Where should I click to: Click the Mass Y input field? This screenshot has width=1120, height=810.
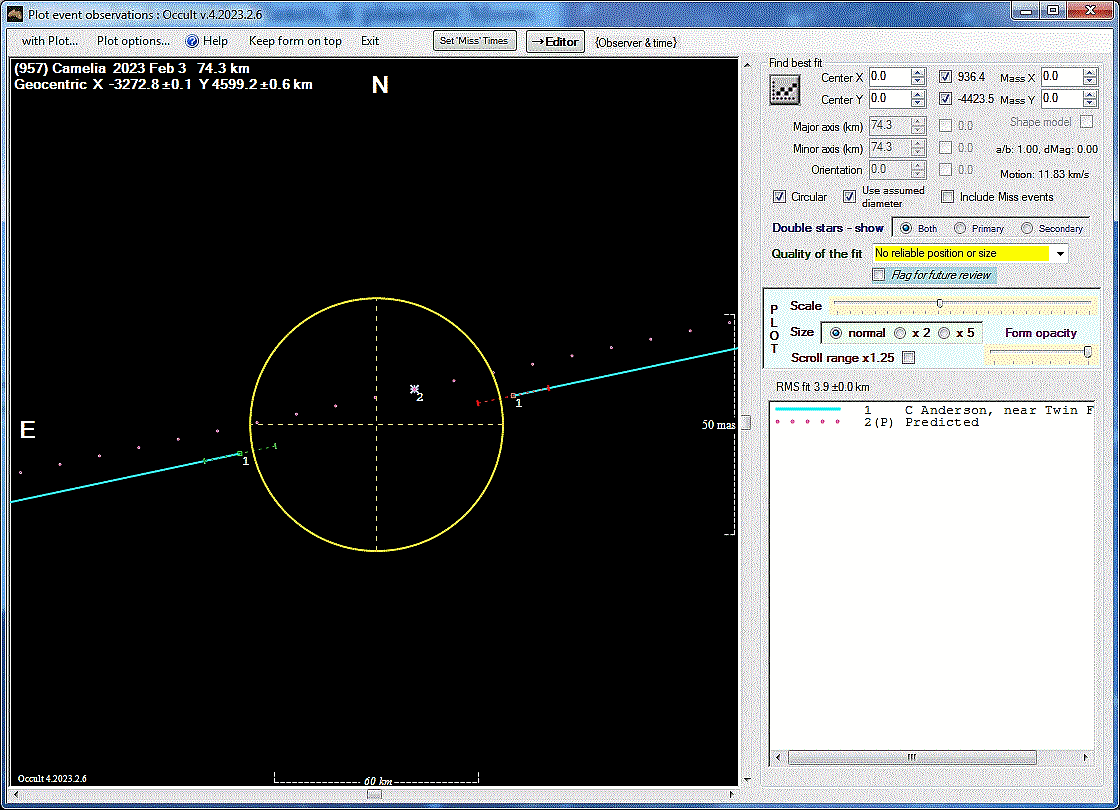pyautogui.click(x=1061, y=99)
